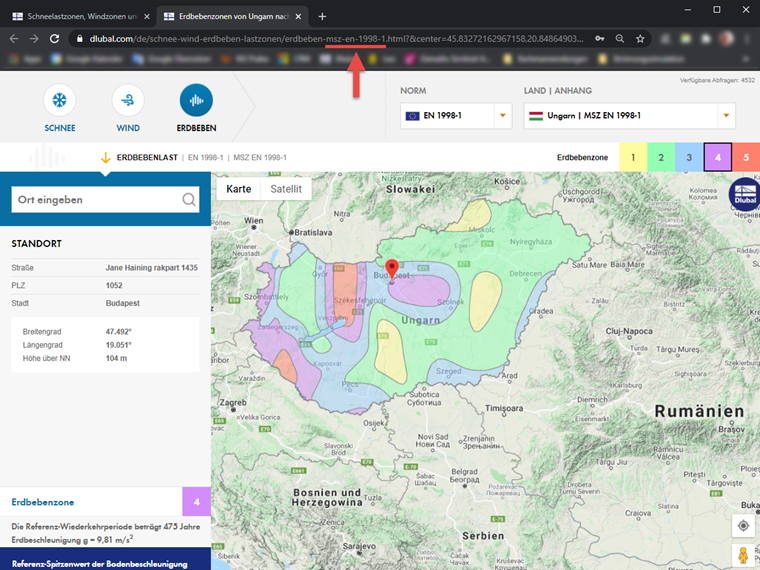Click Verfügbare Abfragen: 4532 text
Screen dimensions: 760x570
[717, 80]
